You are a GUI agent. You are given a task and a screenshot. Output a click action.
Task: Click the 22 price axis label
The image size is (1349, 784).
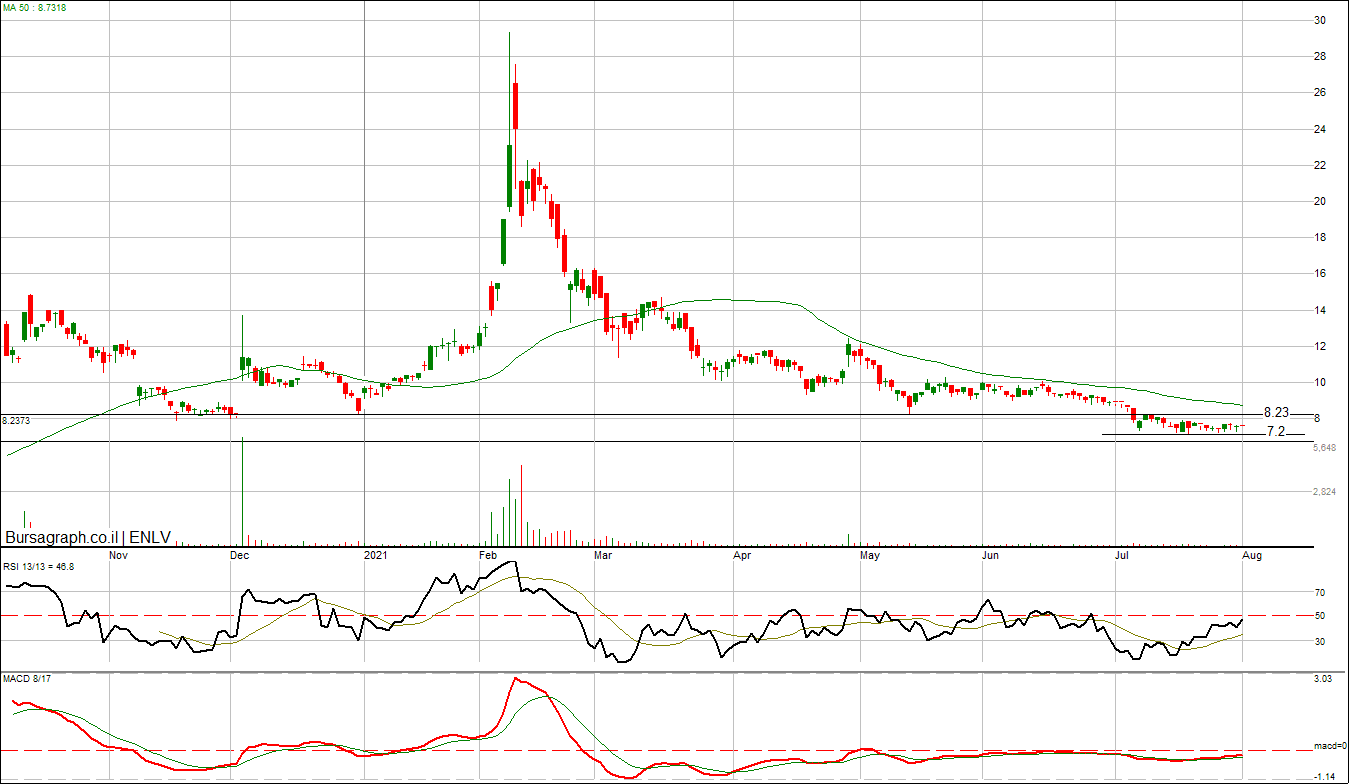coord(1320,165)
